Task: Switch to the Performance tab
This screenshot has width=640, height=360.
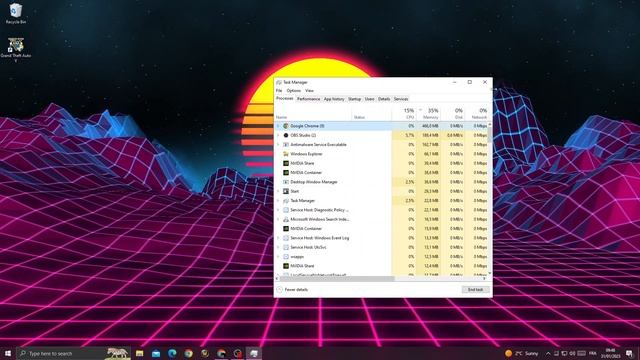Action: [x=309, y=99]
